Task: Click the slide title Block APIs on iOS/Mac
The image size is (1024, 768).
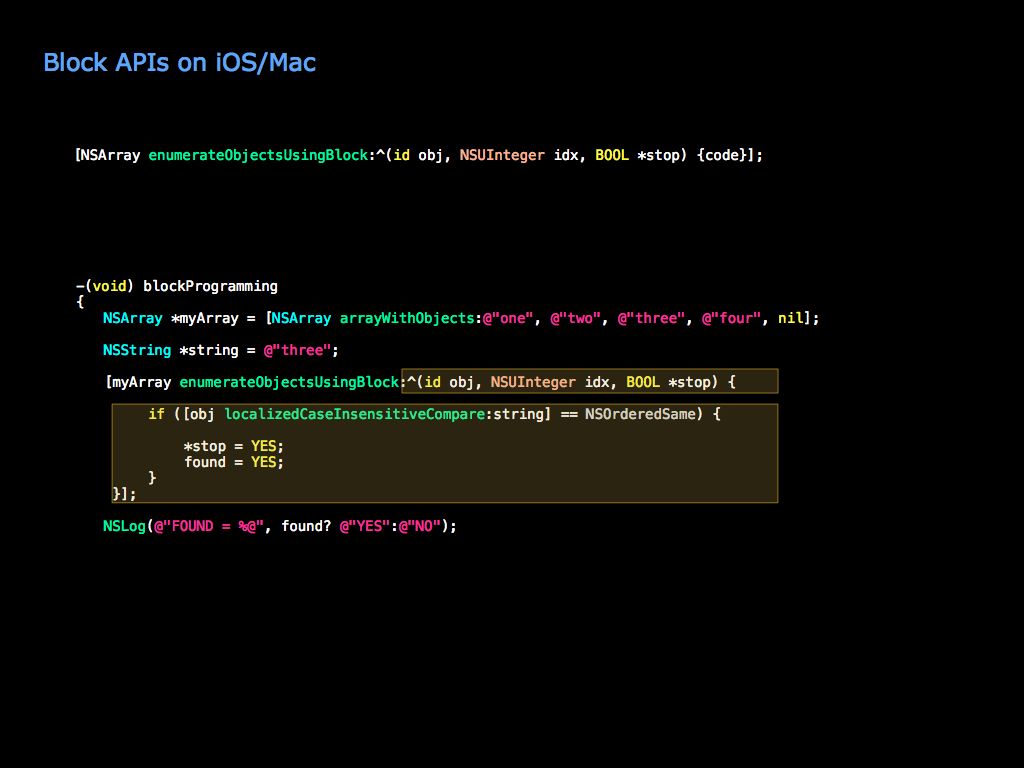Action: click(x=179, y=62)
